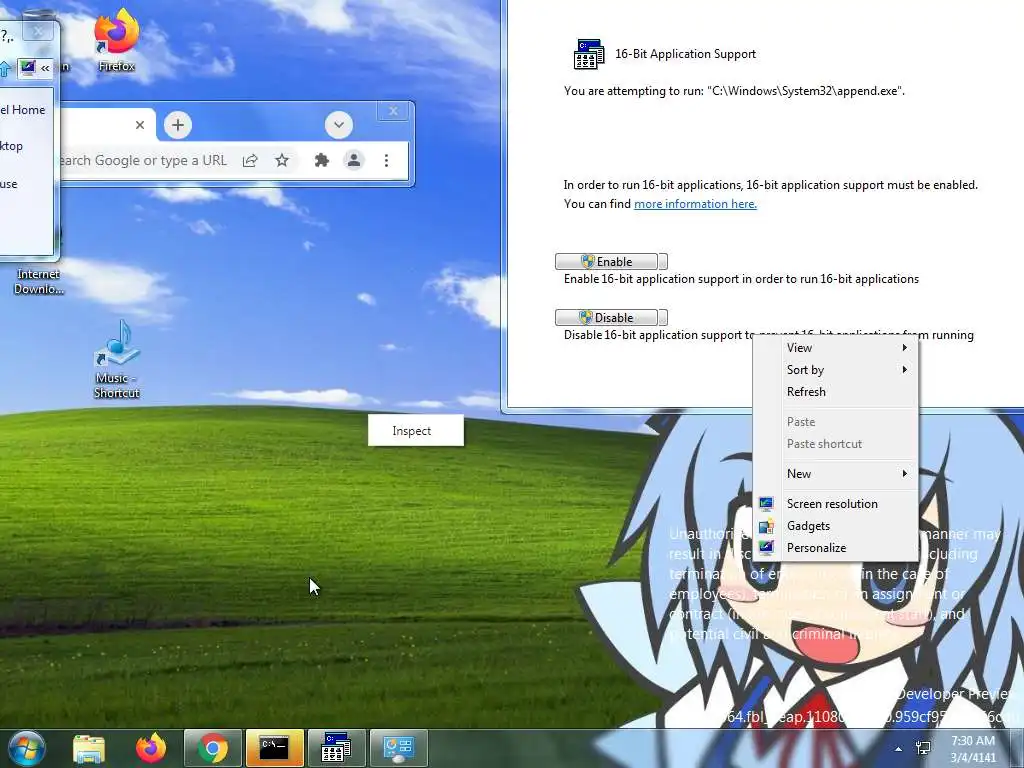
Task: Select Personalize in the context menu
Action: click(x=836, y=548)
